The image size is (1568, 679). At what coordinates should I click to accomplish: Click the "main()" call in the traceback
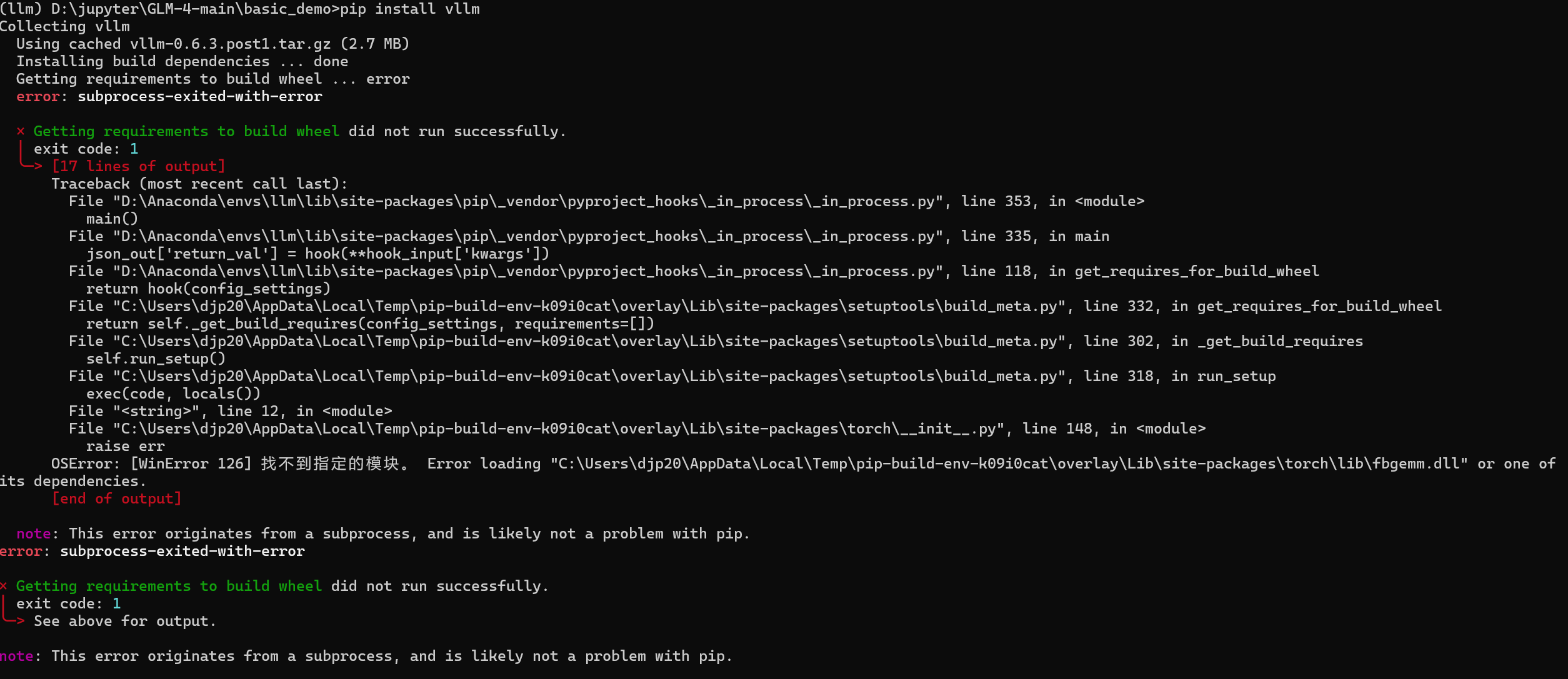coord(112,219)
